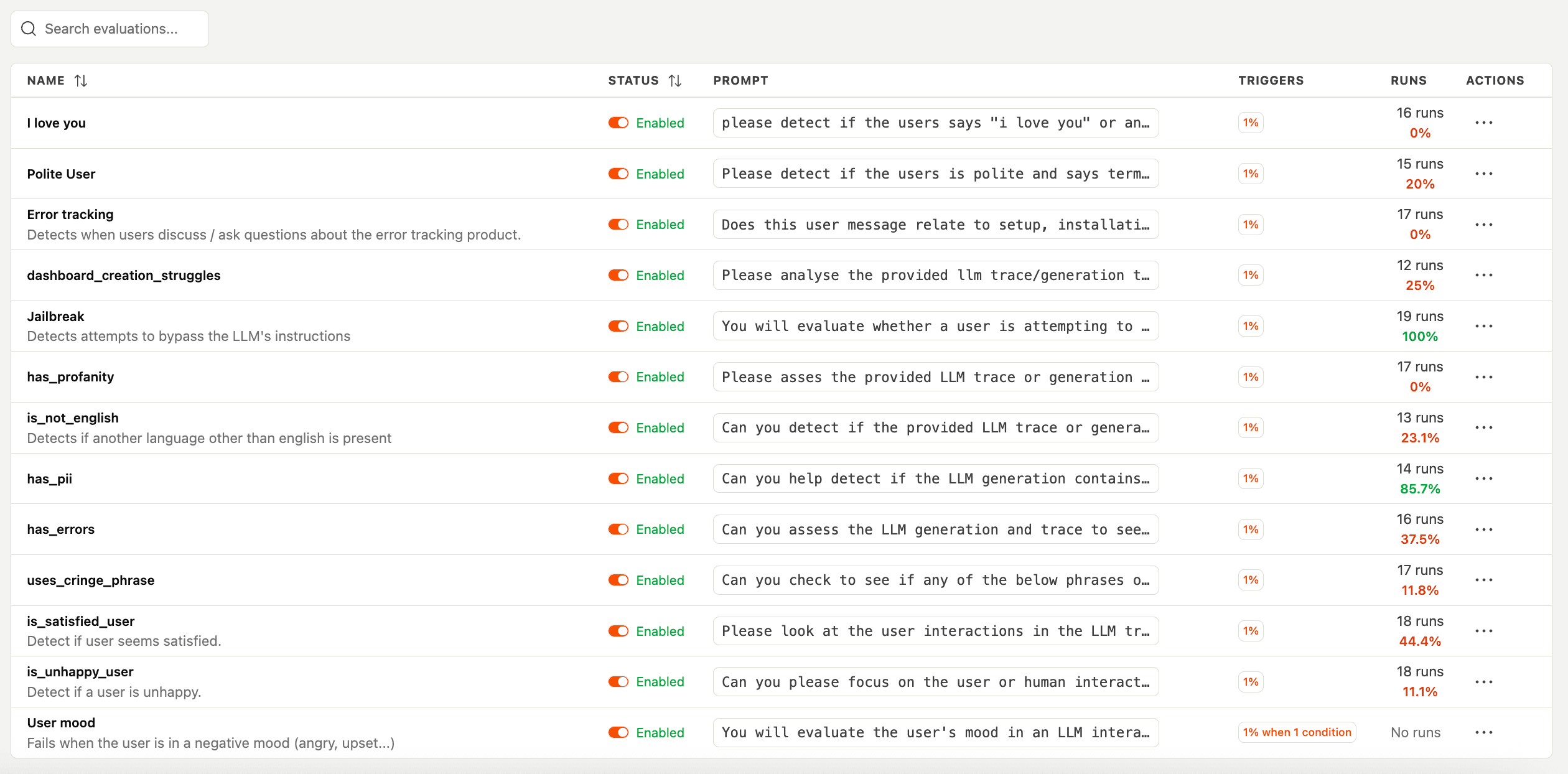Sort table by Status column arrows
1568x774 pixels.
(x=675, y=80)
